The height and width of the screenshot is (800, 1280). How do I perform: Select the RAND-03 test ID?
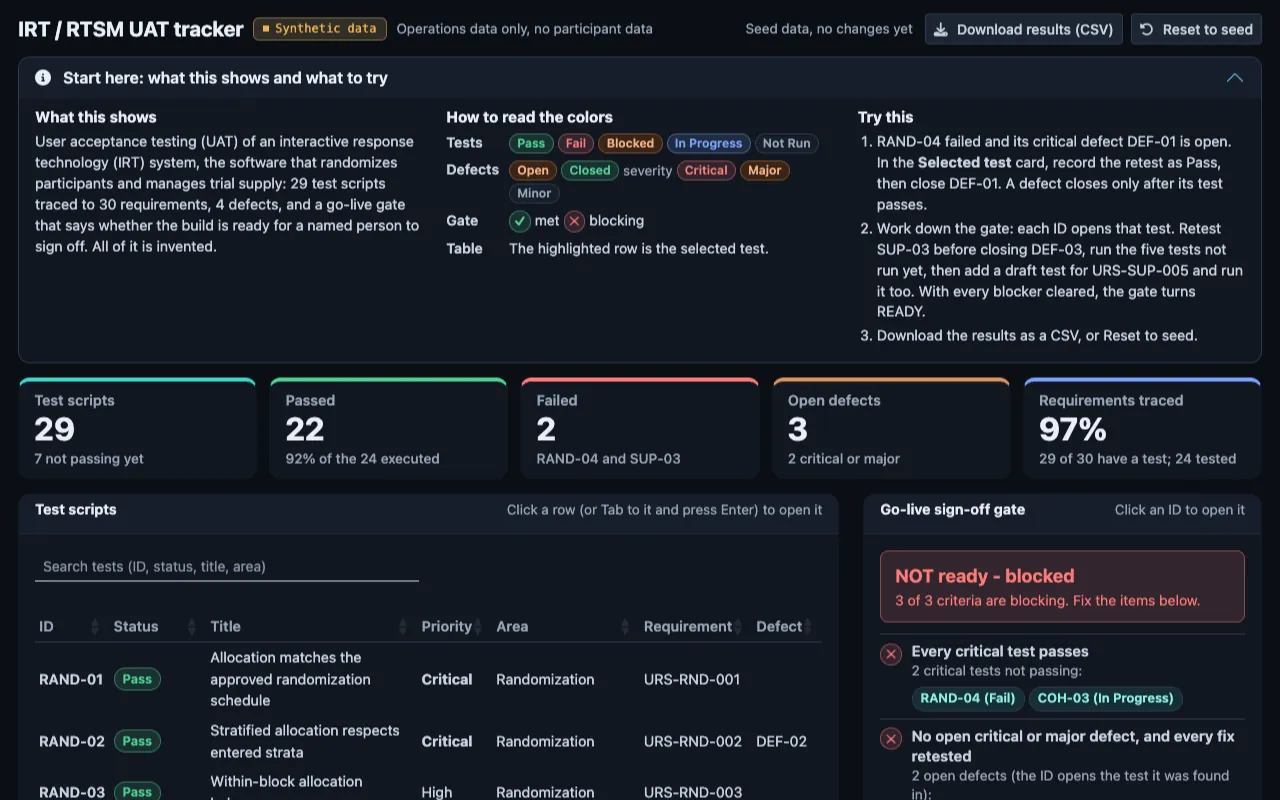pos(72,792)
